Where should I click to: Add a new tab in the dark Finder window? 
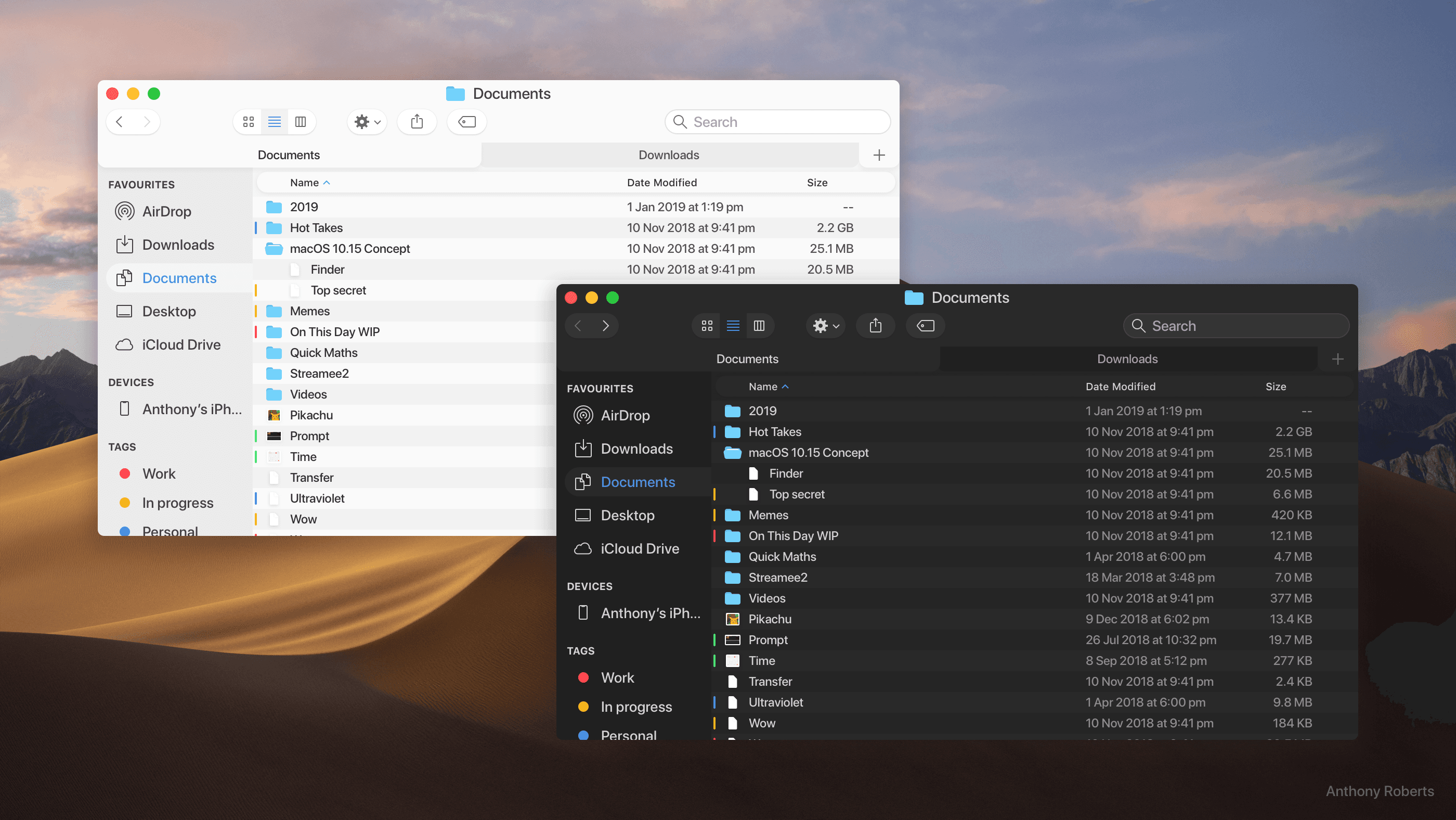[x=1338, y=359]
